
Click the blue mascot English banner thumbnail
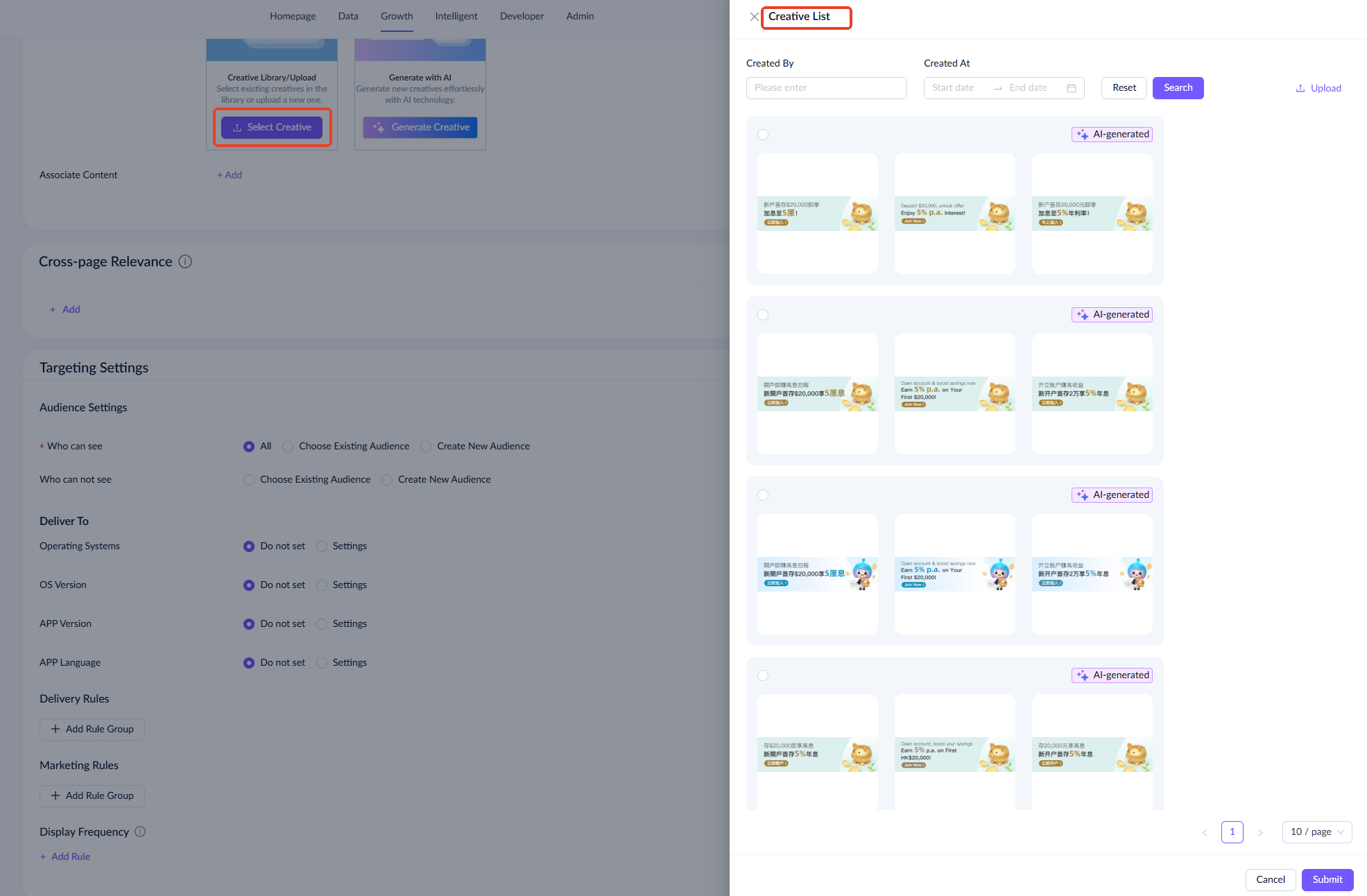tap(954, 574)
